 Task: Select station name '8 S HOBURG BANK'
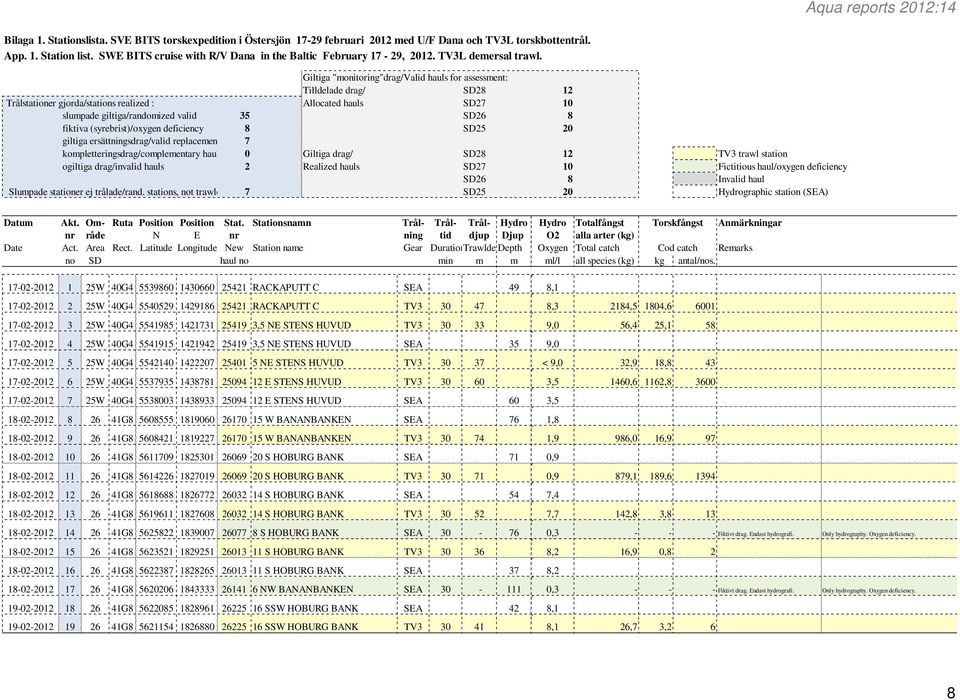tap(296, 533)
